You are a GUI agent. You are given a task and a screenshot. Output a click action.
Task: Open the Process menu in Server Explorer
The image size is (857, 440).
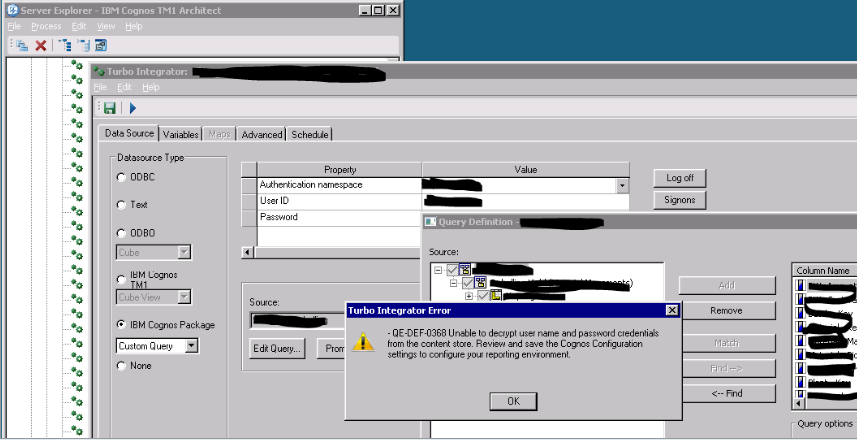[46, 26]
